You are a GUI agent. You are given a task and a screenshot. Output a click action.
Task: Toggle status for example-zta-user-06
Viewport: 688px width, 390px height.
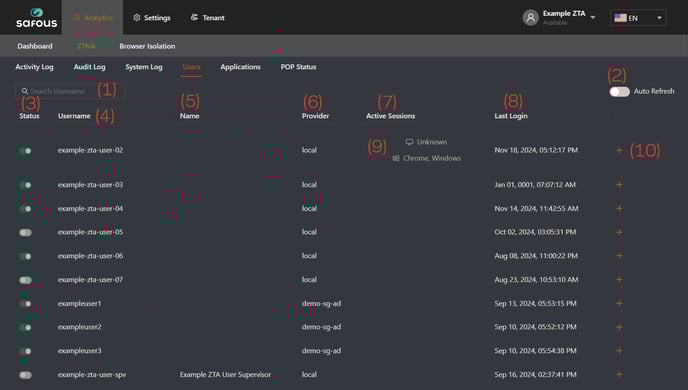(25, 256)
